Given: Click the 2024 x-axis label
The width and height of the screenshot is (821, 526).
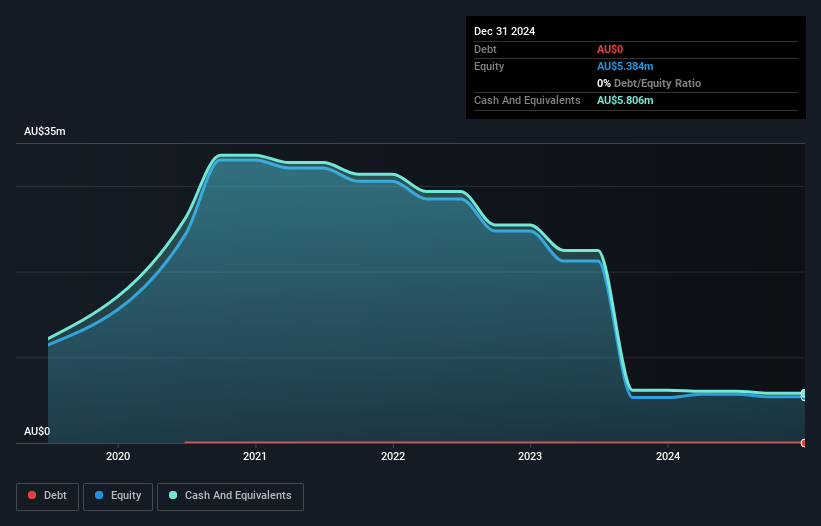Looking at the screenshot, I should (x=668, y=456).
